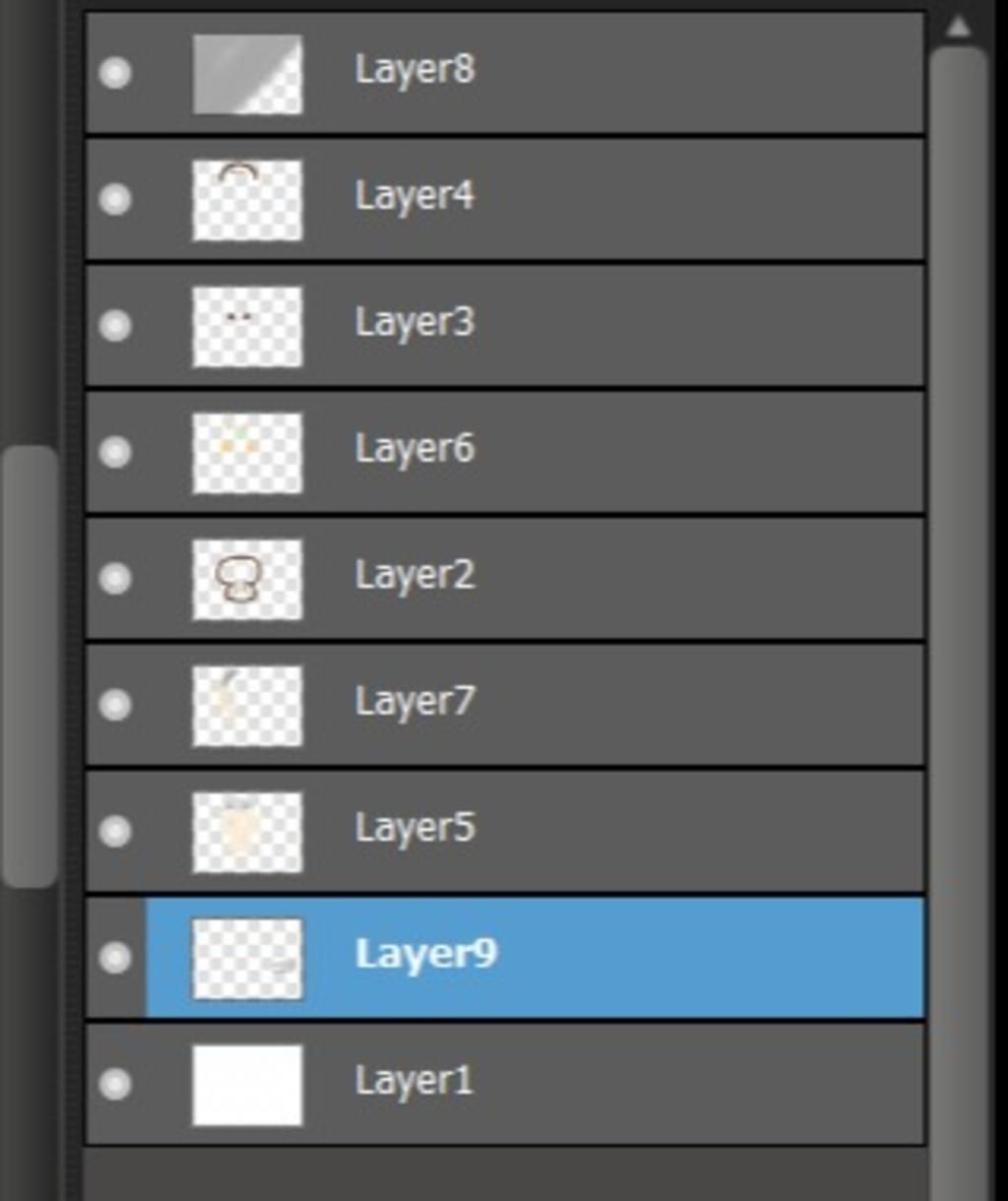Click the Layer2 thumbnail with outline drawing
Image resolution: width=1008 pixels, height=1201 pixels.
[247, 578]
